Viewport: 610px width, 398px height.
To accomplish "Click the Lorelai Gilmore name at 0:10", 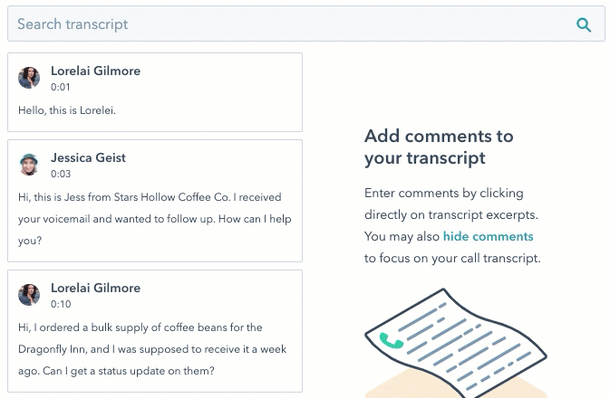I will point(96,288).
